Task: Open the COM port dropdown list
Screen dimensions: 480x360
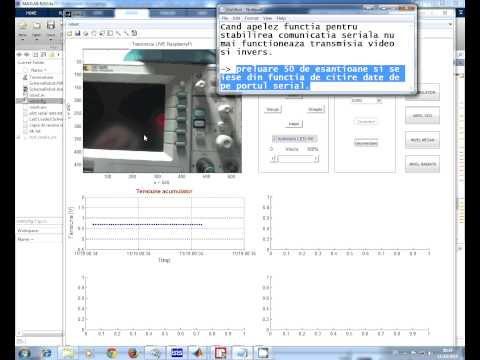Action: pos(366,100)
